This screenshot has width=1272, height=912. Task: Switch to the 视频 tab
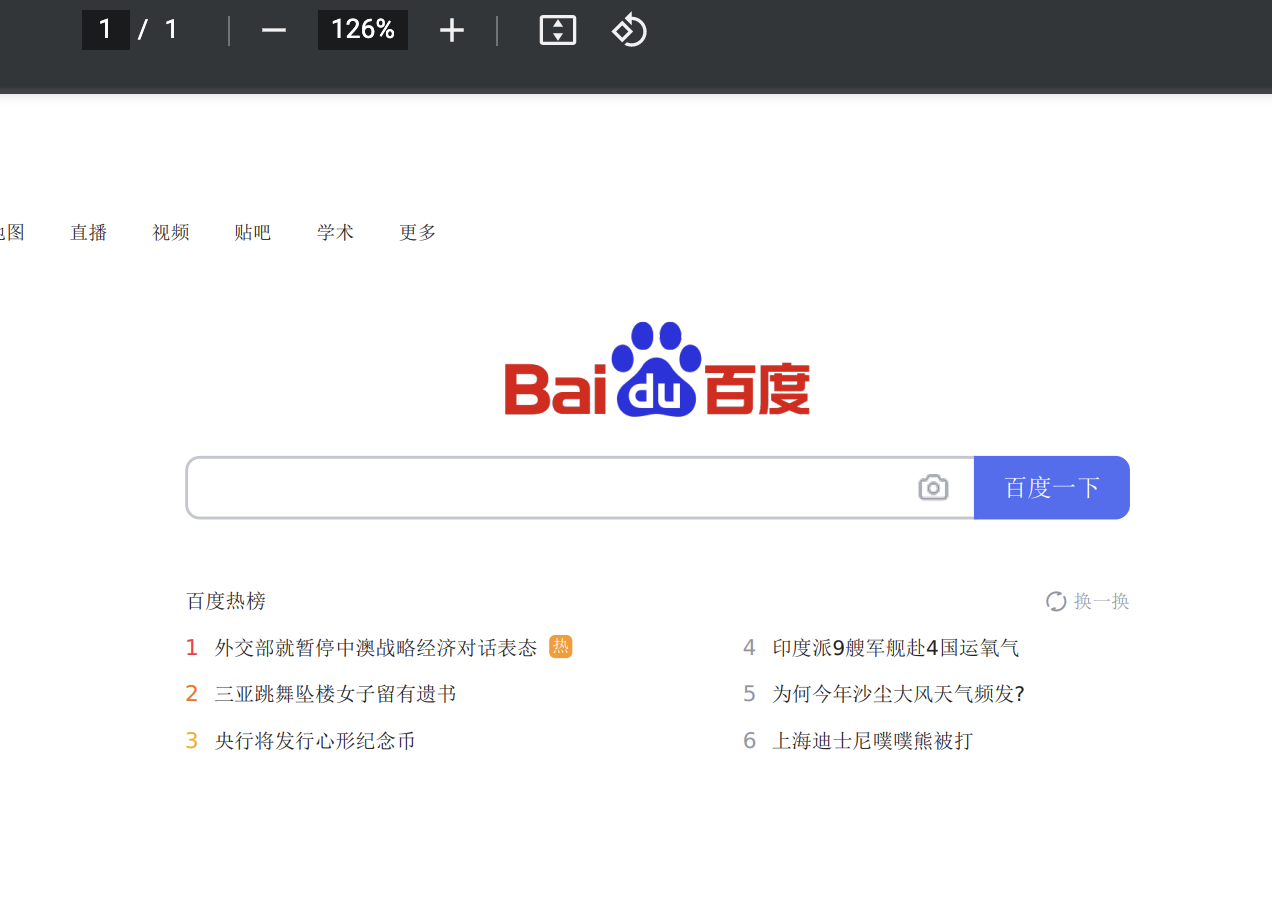(x=170, y=232)
